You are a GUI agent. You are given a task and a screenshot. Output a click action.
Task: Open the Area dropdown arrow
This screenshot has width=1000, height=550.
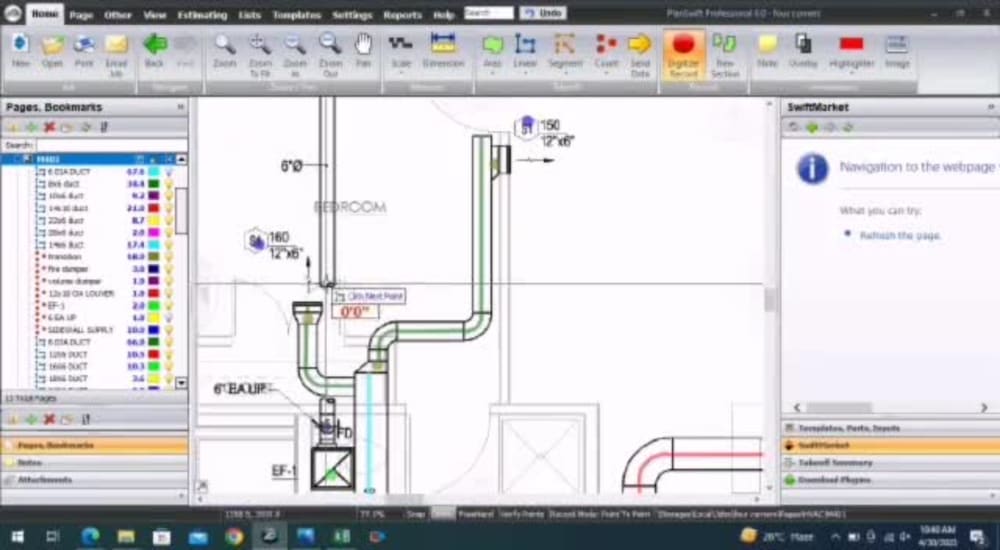point(492,73)
